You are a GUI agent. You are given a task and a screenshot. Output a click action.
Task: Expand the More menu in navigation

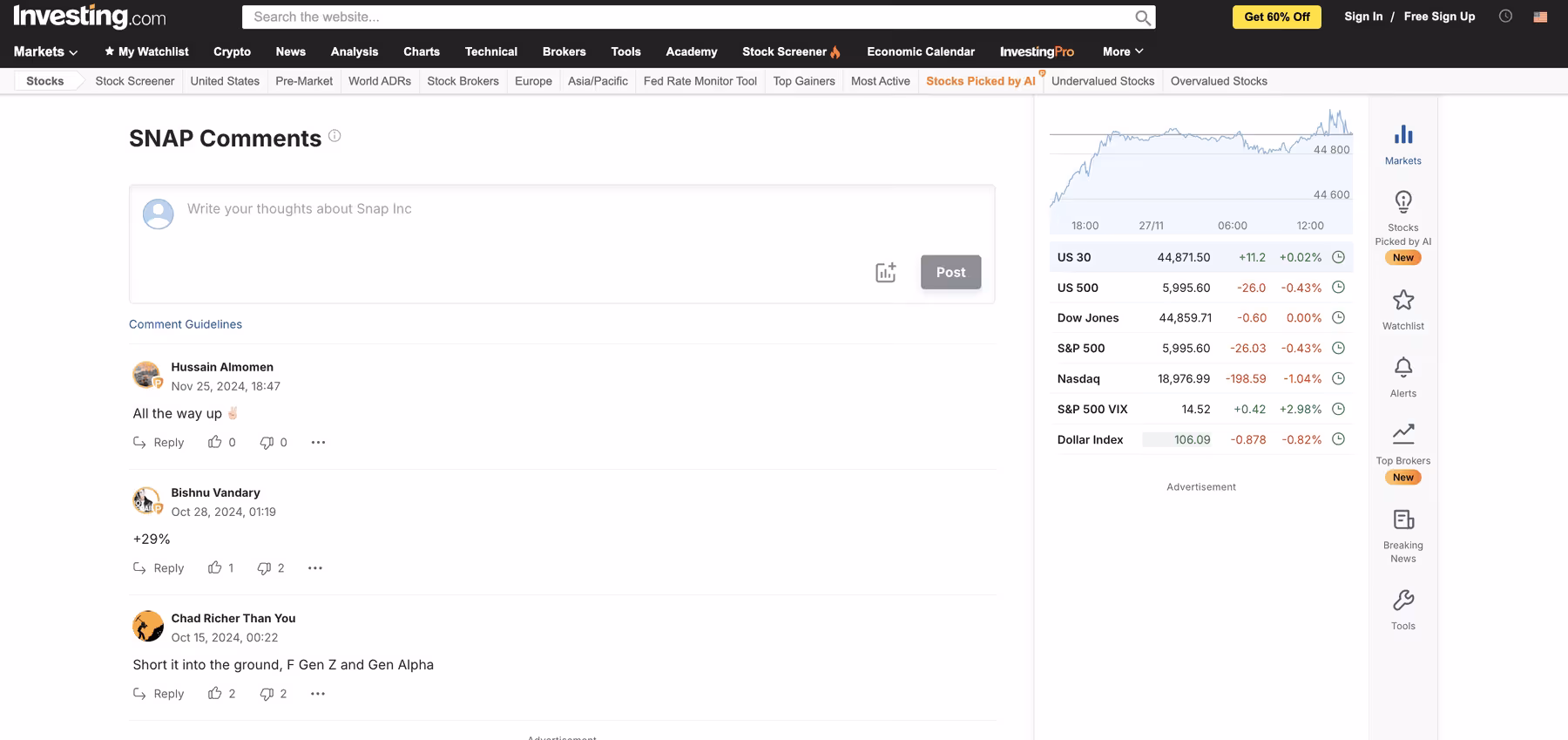(1122, 52)
